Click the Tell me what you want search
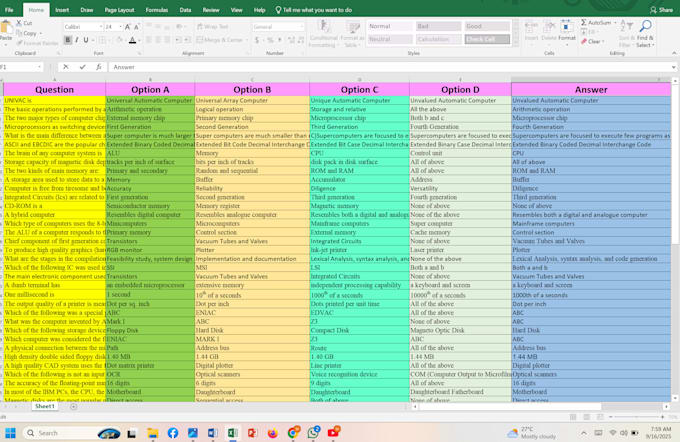The height and width of the screenshot is (442, 680). click(x=314, y=10)
